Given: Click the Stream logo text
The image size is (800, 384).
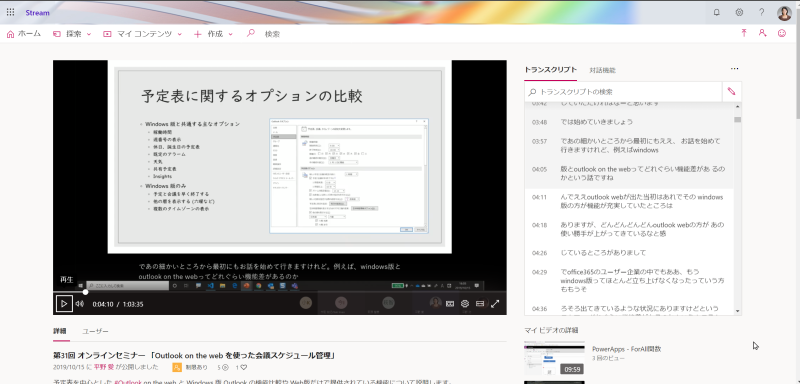Looking at the screenshot, I should (38, 13).
